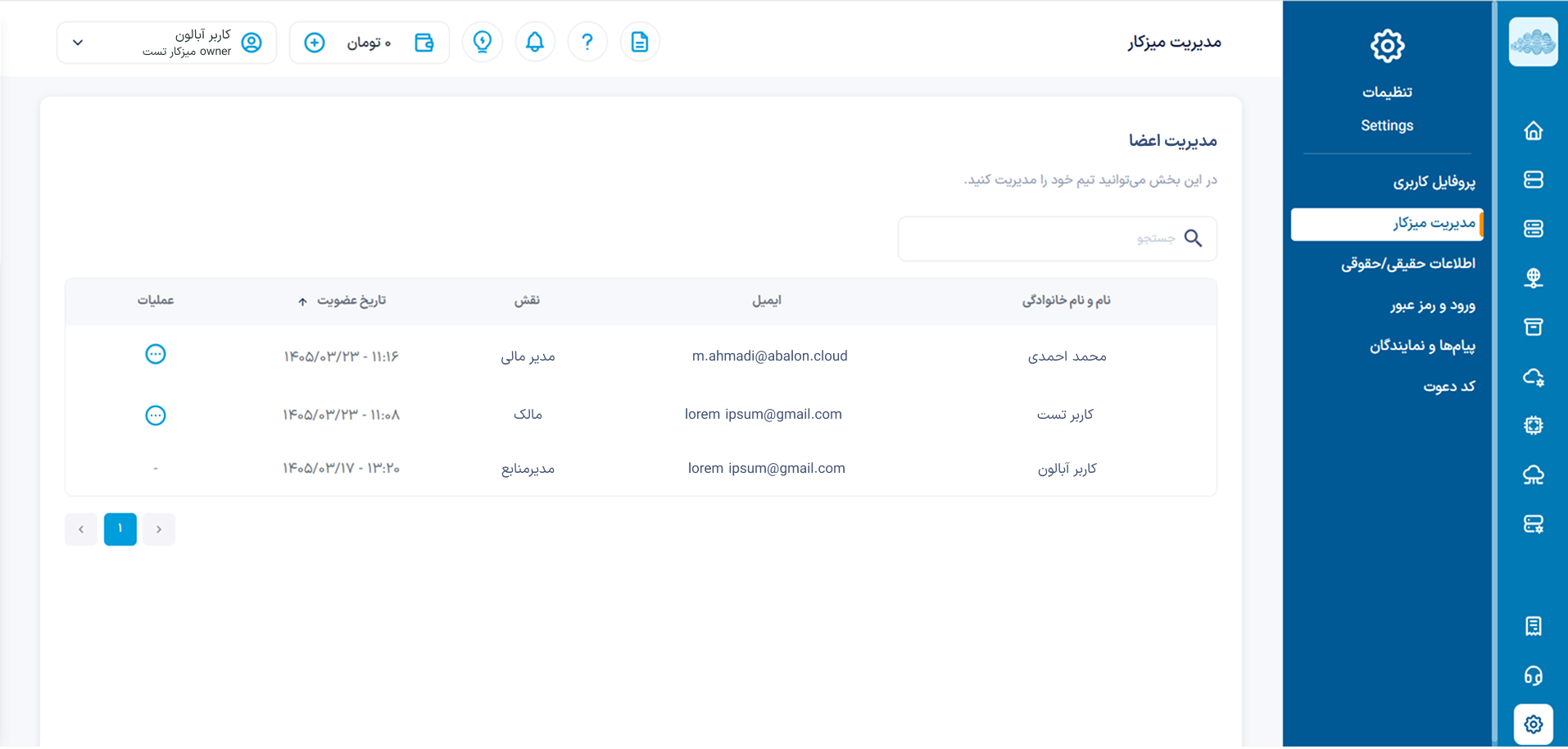The height and width of the screenshot is (749, 1568).
Task: Click the help question mark icon
Action: click(587, 42)
